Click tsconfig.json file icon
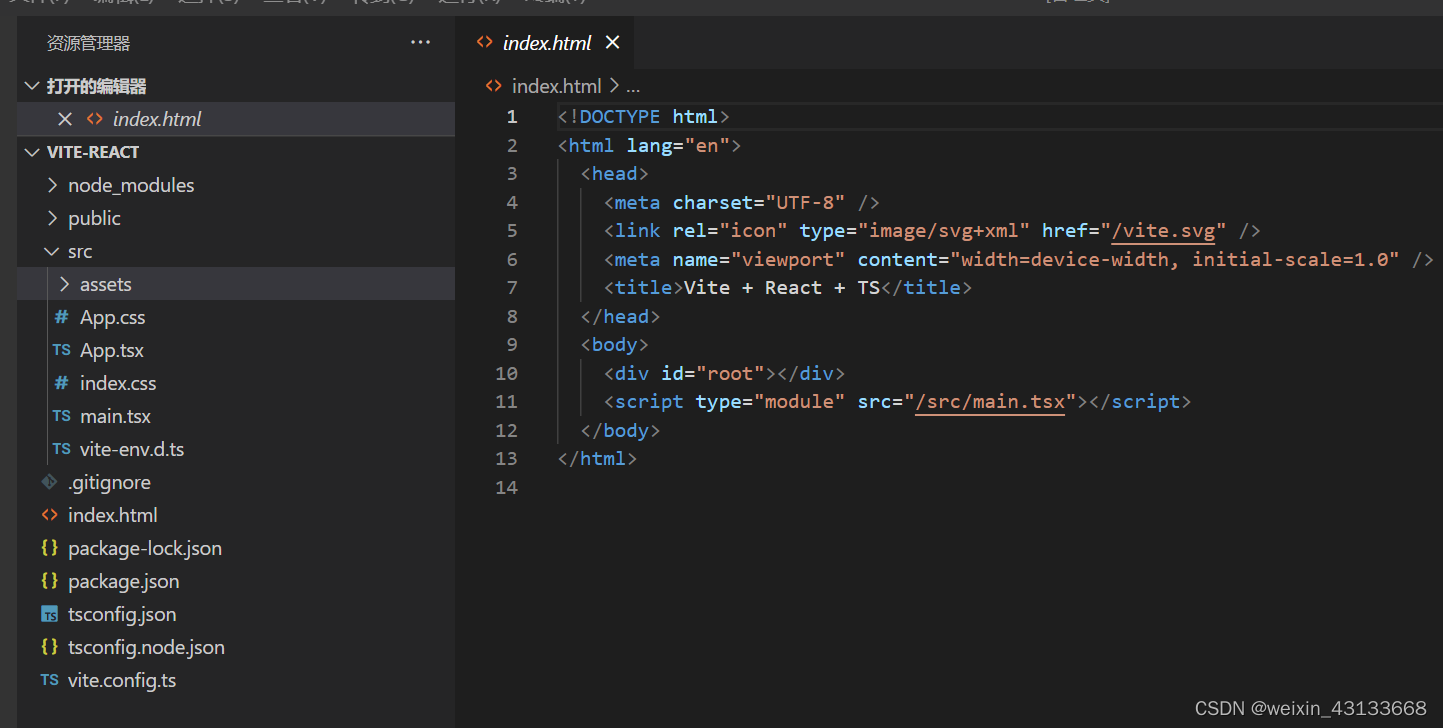The width and height of the screenshot is (1443, 728). (50, 614)
